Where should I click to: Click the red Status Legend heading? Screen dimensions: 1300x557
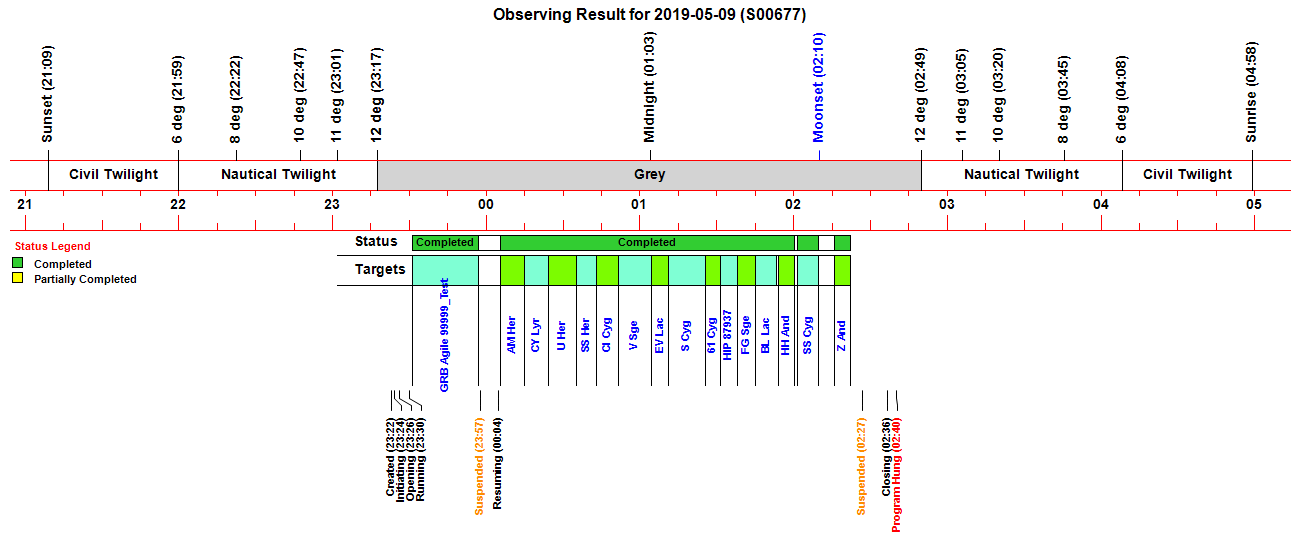(52, 246)
